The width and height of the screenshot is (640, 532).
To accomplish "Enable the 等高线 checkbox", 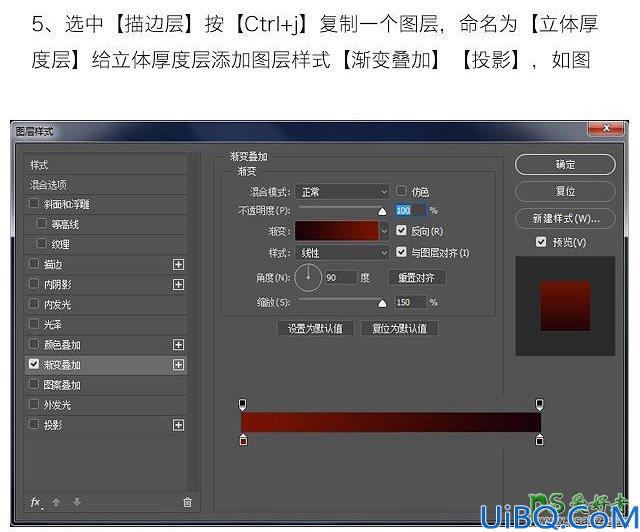I will [41, 223].
